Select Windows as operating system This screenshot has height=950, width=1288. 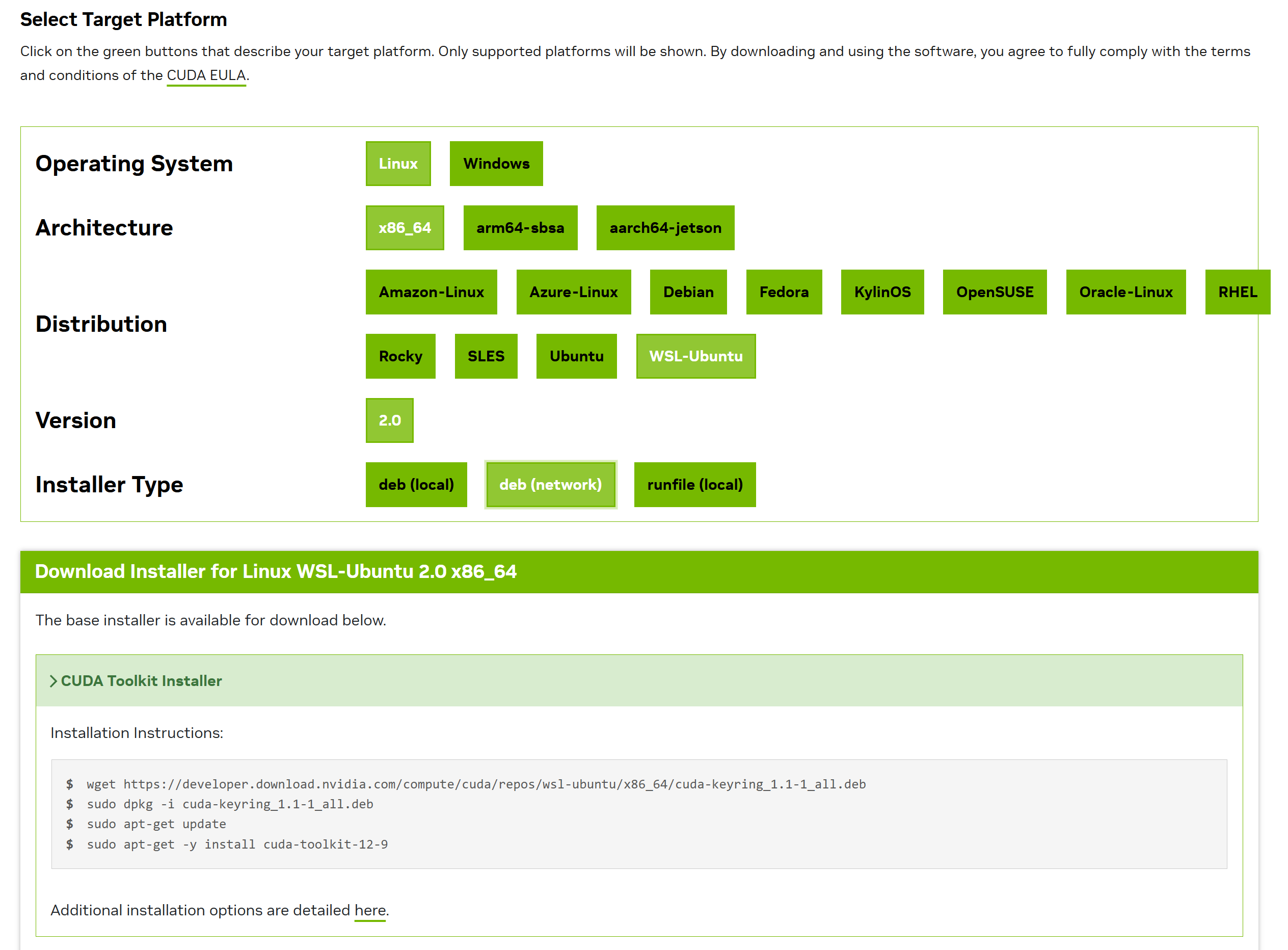(495, 163)
